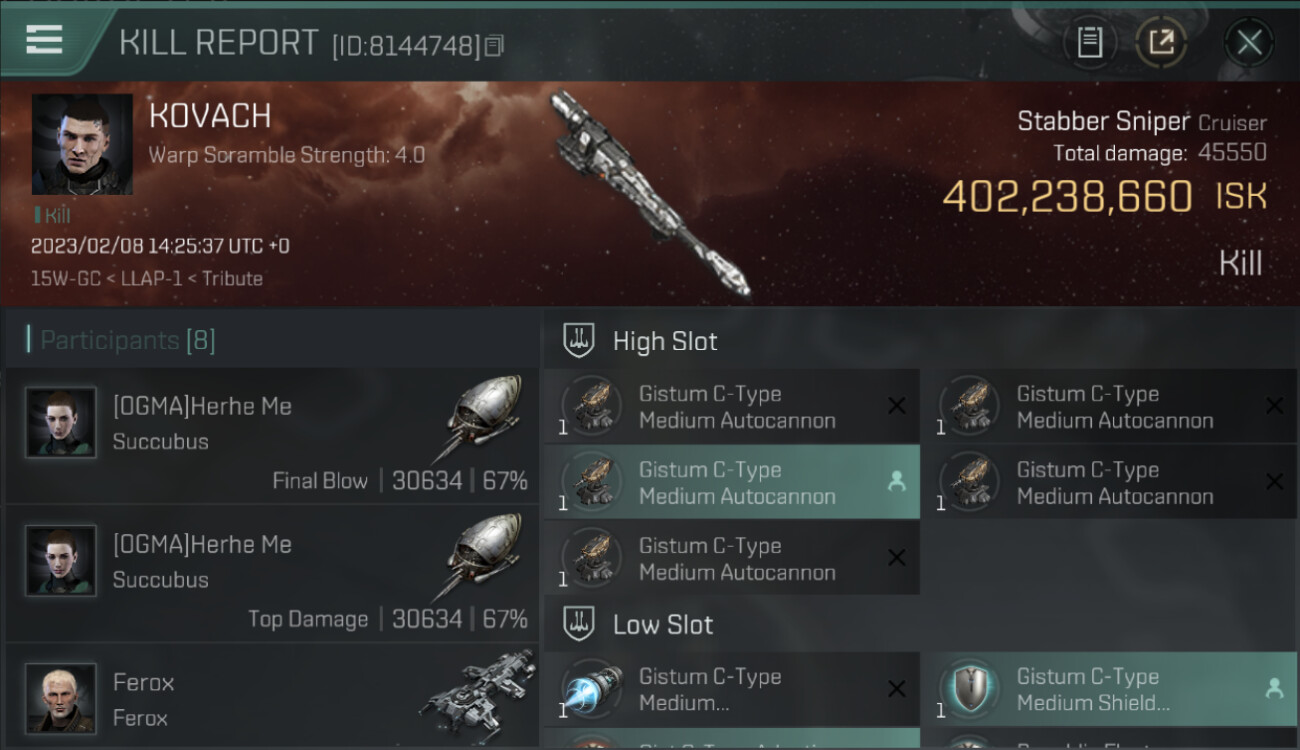This screenshot has height=750, width=1300.
Task: Expand the High Slot section header
Action: point(921,340)
